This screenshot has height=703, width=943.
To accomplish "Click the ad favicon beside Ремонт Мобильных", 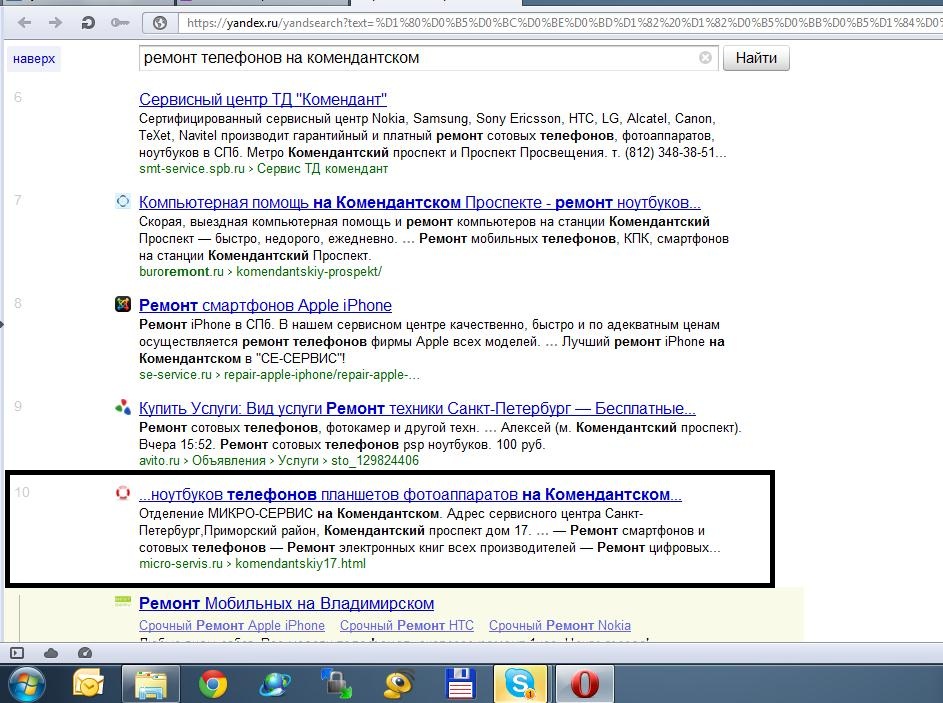I will point(123,601).
